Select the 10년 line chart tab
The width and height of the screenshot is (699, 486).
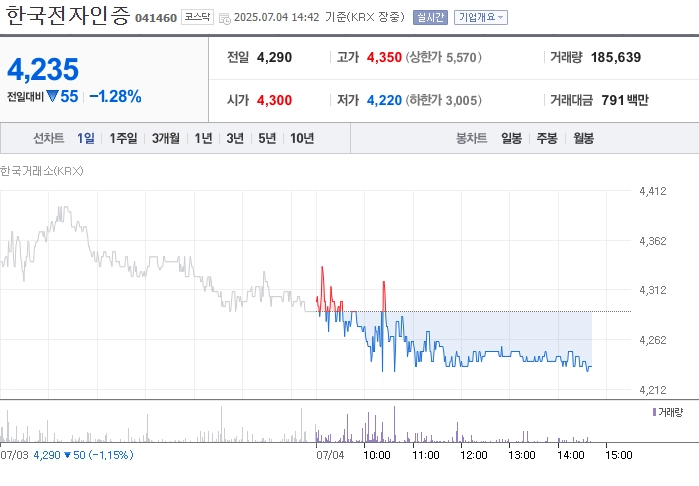pos(302,138)
